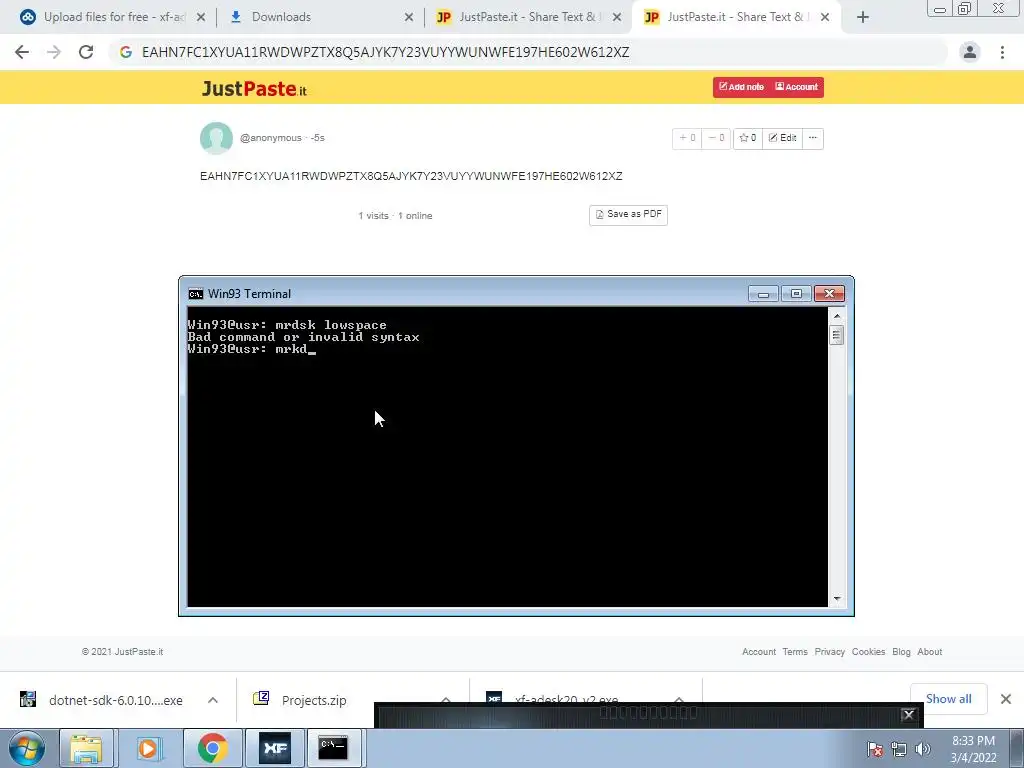Open the footer Terms link
The image size is (1024, 768).
point(795,652)
